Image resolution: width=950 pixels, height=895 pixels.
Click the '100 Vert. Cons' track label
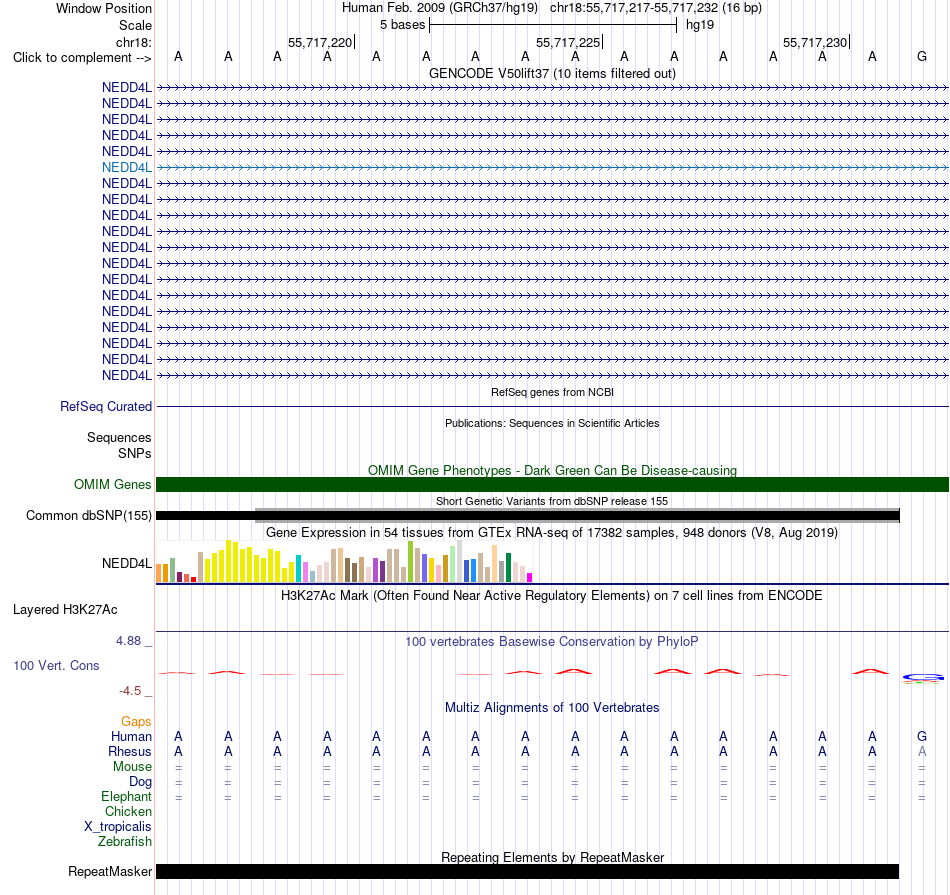56,665
